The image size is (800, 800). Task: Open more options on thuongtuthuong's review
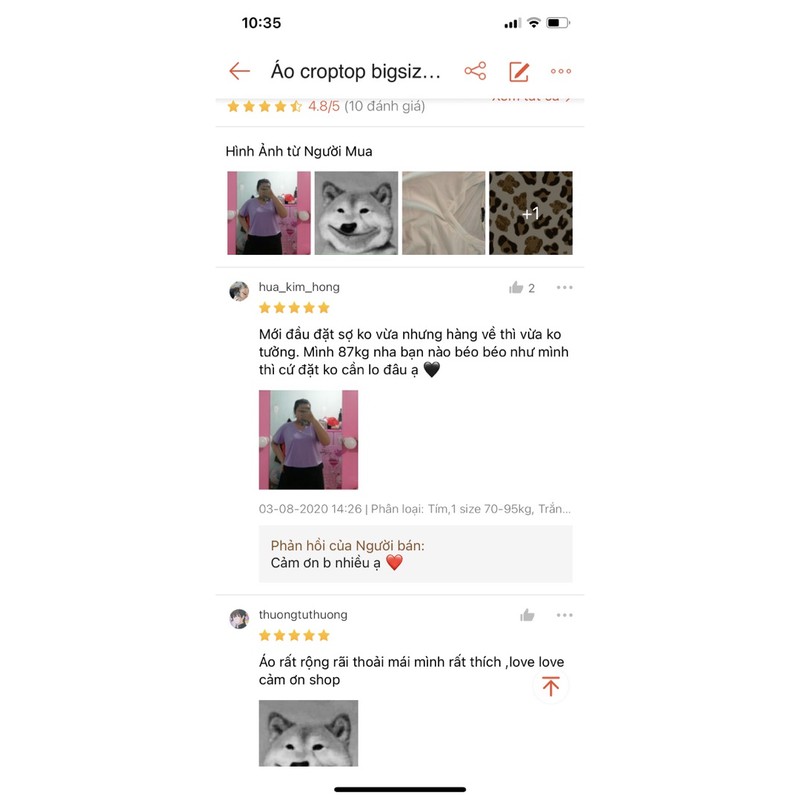click(564, 615)
